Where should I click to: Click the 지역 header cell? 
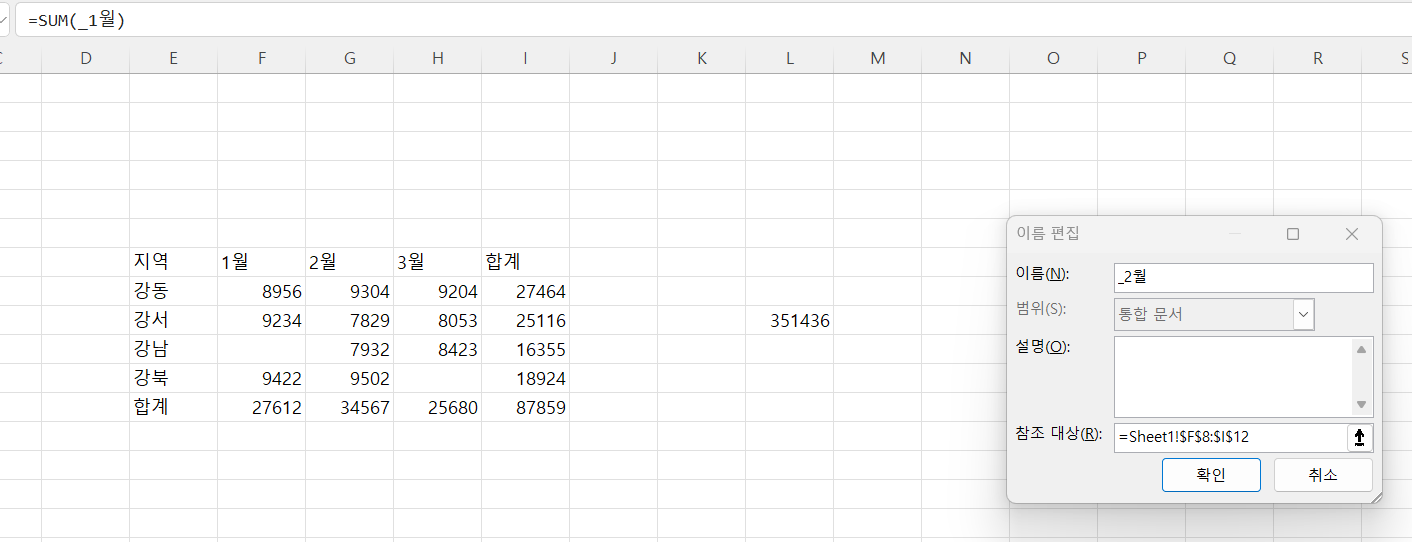point(174,262)
